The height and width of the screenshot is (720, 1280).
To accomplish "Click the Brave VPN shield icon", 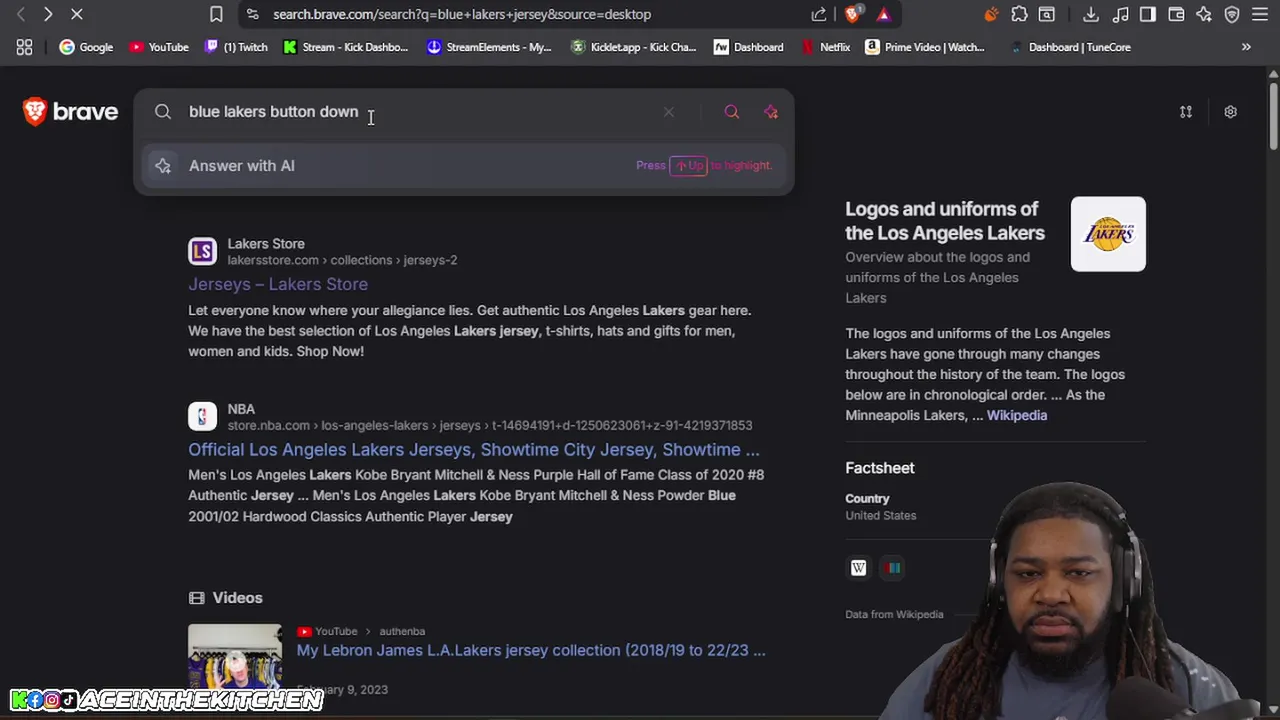I will click(1232, 14).
